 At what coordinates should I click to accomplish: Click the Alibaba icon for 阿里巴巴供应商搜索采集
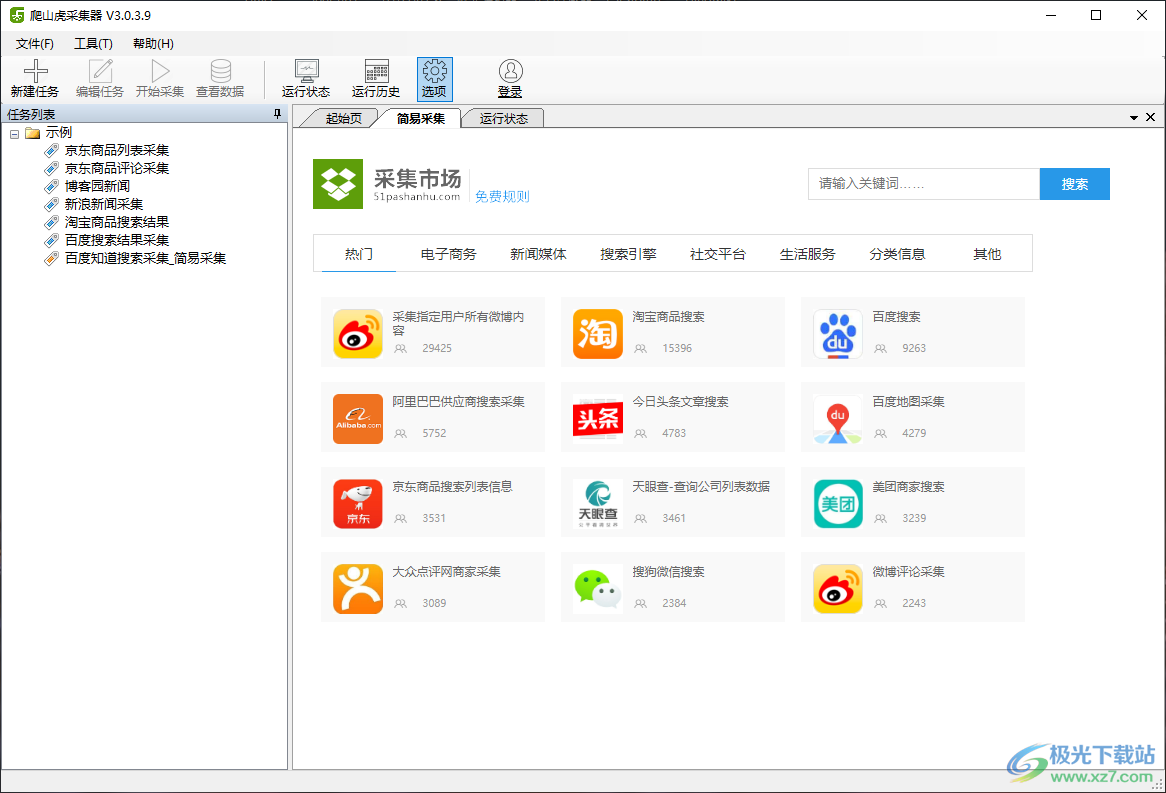click(358, 419)
